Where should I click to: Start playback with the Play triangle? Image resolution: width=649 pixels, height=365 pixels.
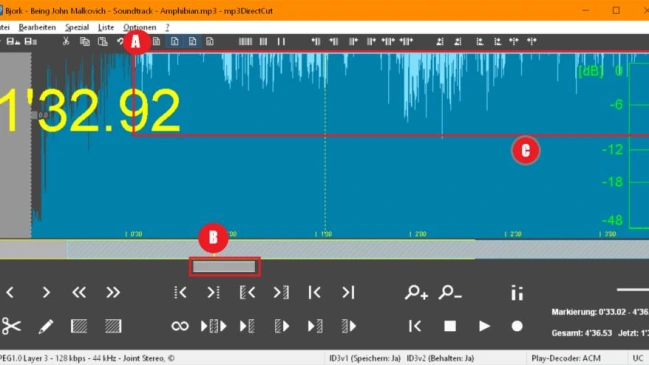pyautogui.click(x=484, y=326)
